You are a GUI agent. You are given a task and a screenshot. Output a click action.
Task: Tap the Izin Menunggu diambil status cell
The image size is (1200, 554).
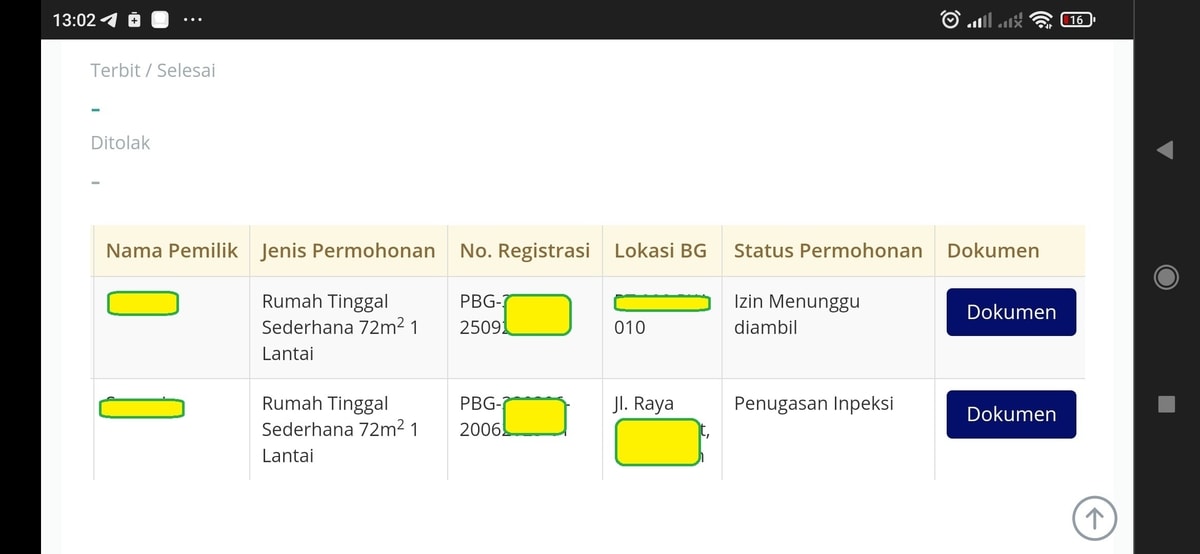(797, 314)
